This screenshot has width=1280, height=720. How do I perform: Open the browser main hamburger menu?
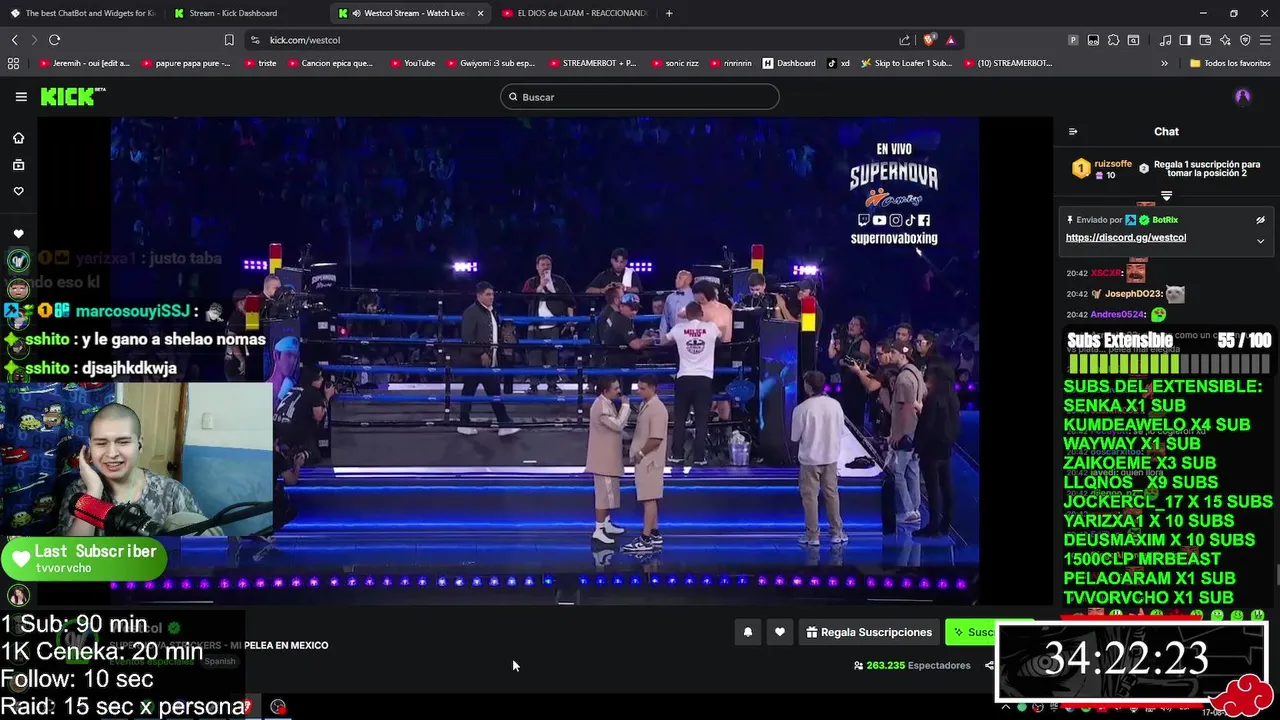[x=1265, y=40]
